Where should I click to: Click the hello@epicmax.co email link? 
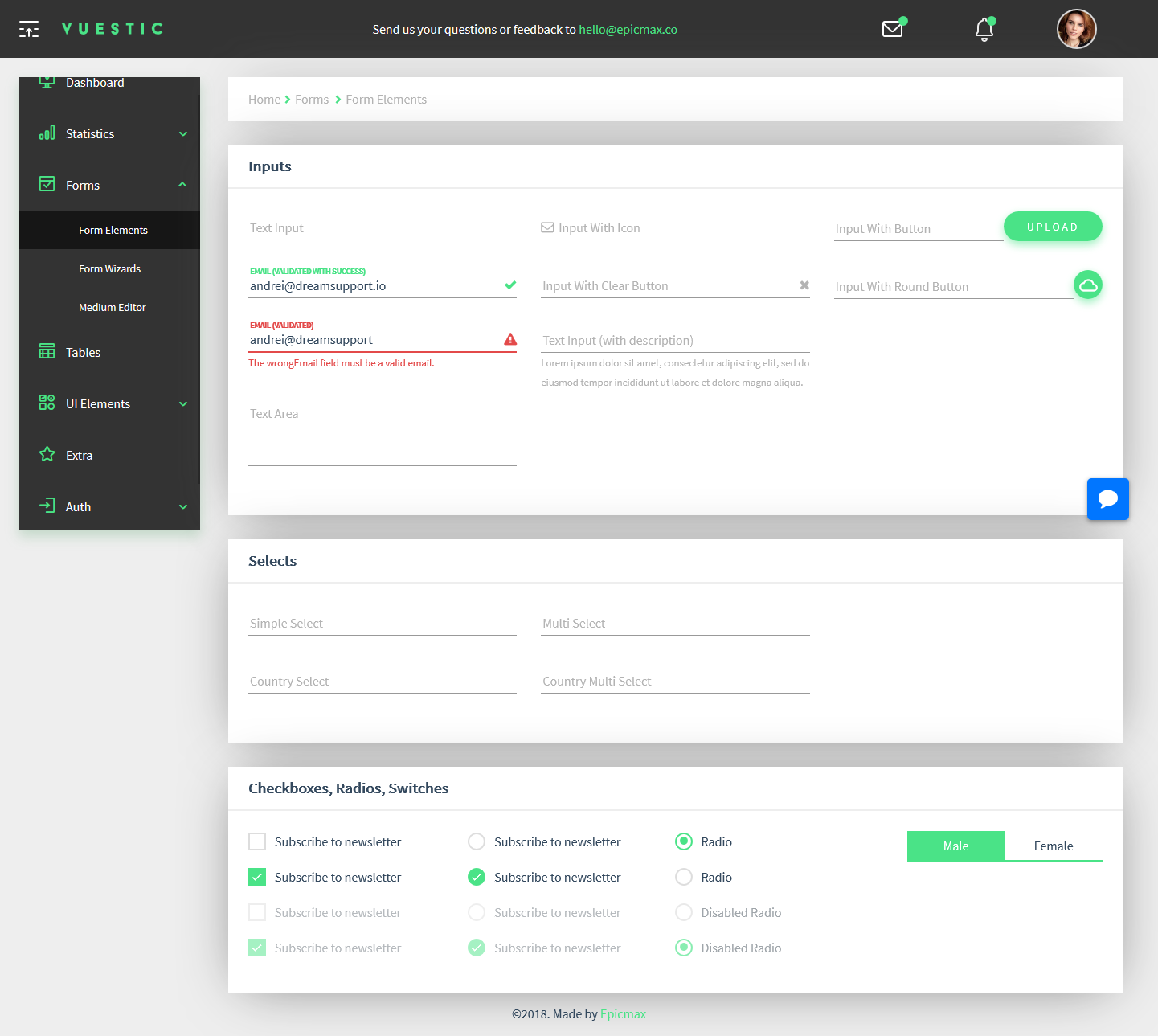628,29
